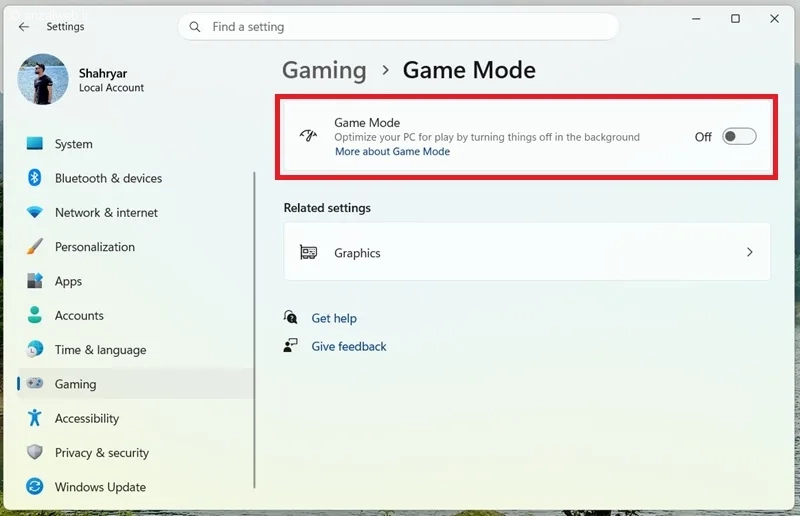Click the Shahryar account name
This screenshot has width=800, height=516.
click(x=103, y=73)
